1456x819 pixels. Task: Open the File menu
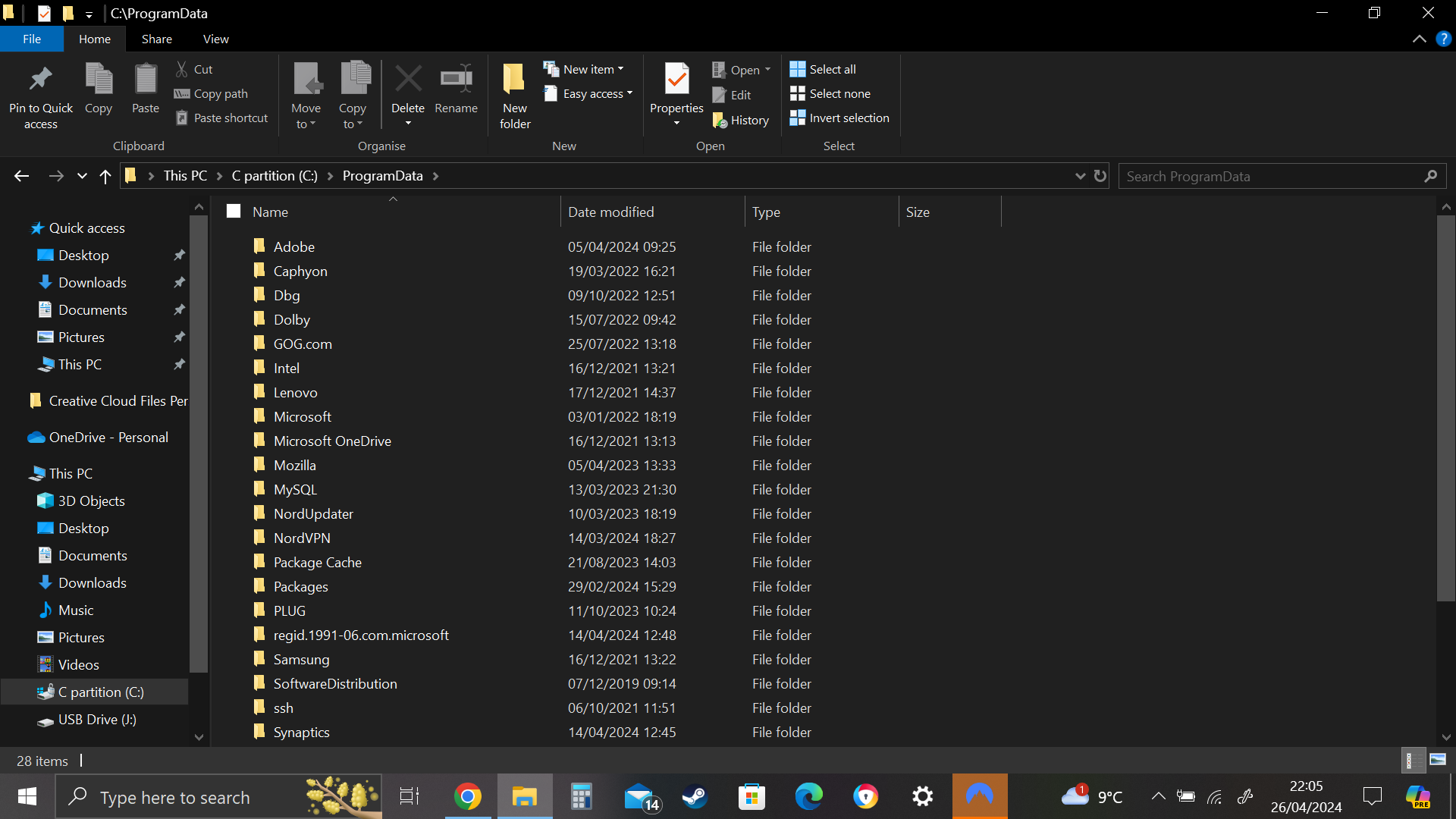point(32,39)
